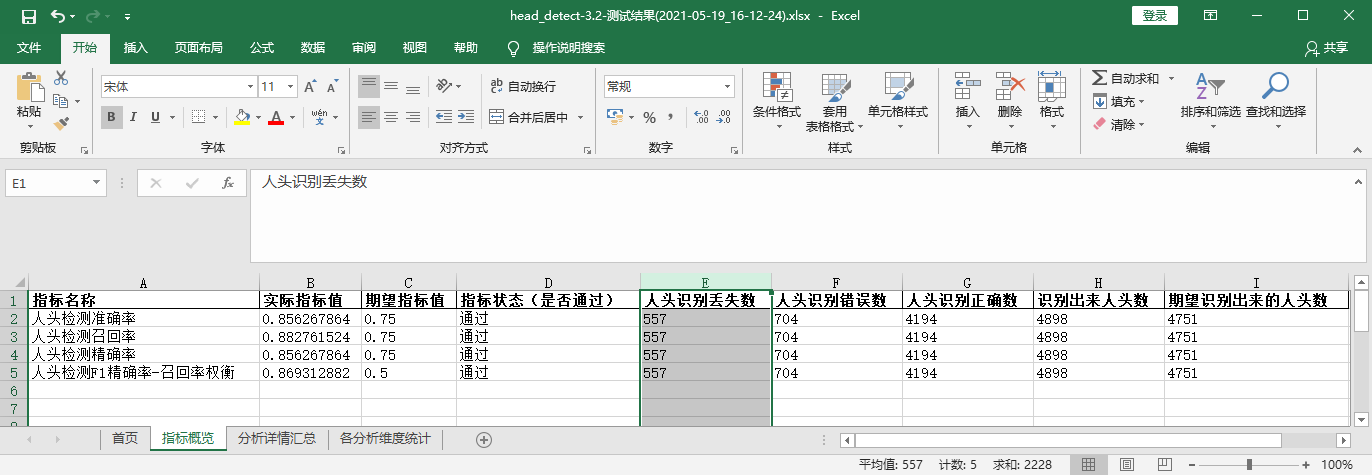This screenshot has width=1372, height=475.
Task: Click the Insert Function fx icon
Action: coord(228,183)
